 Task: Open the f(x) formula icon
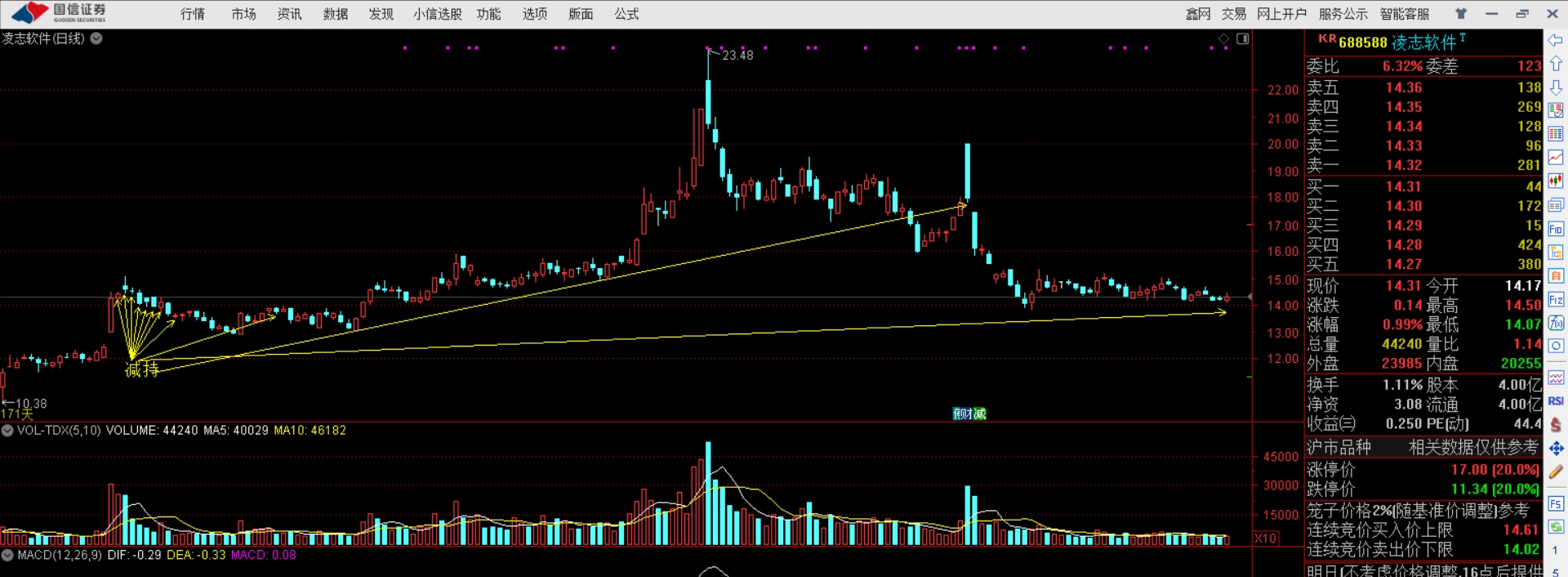click(x=1556, y=323)
